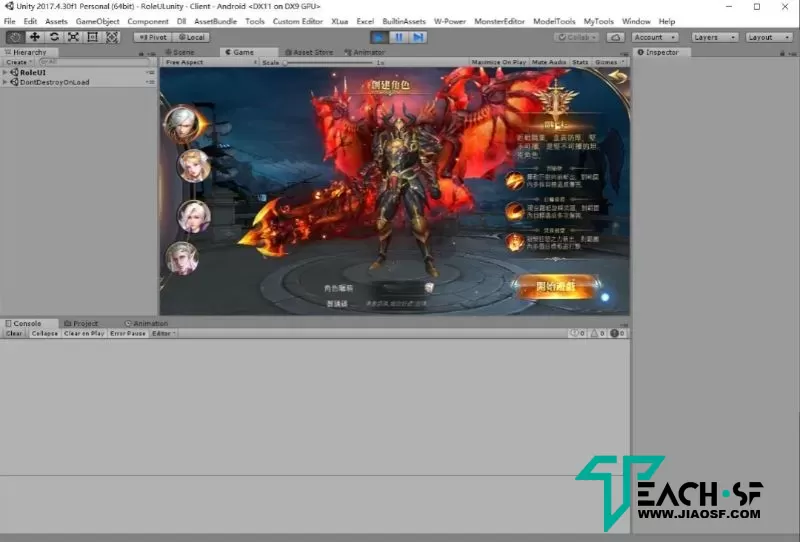Open the Assets menu

click(x=56, y=21)
